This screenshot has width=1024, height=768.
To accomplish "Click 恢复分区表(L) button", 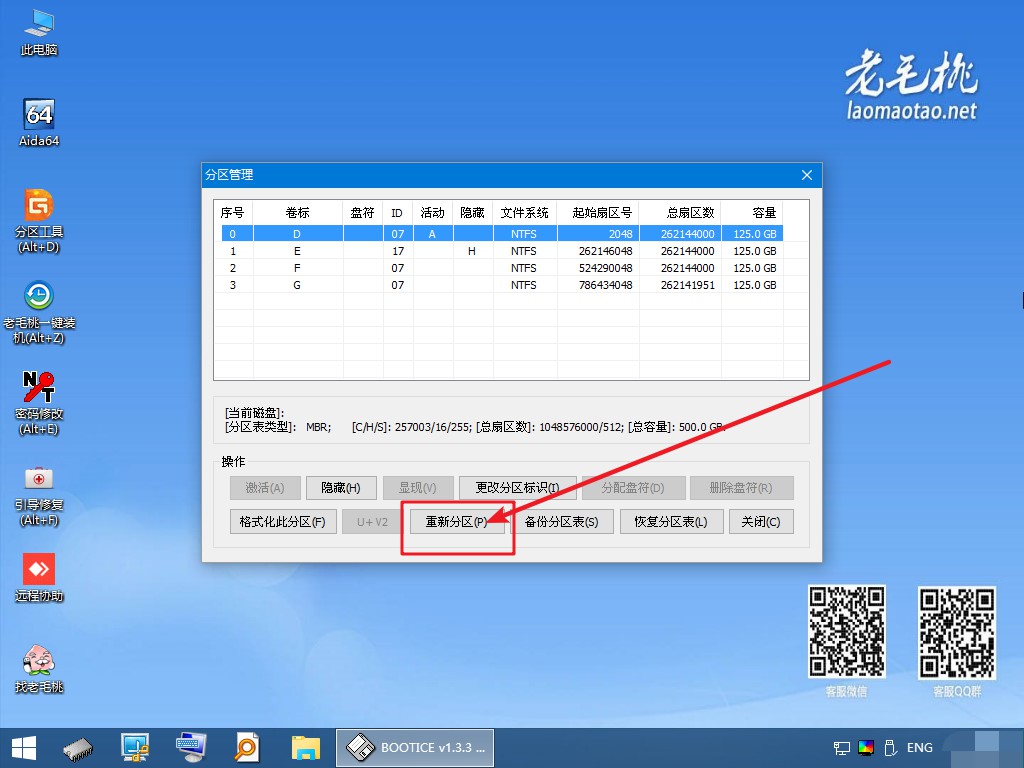I will click(x=671, y=522).
